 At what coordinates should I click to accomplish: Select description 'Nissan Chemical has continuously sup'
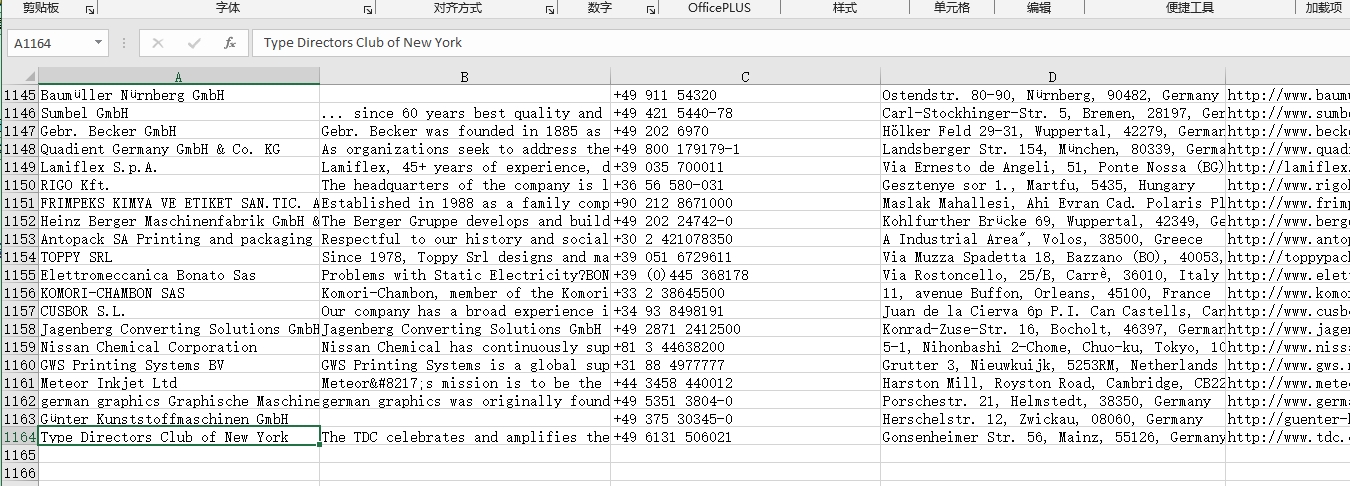(465, 347)
